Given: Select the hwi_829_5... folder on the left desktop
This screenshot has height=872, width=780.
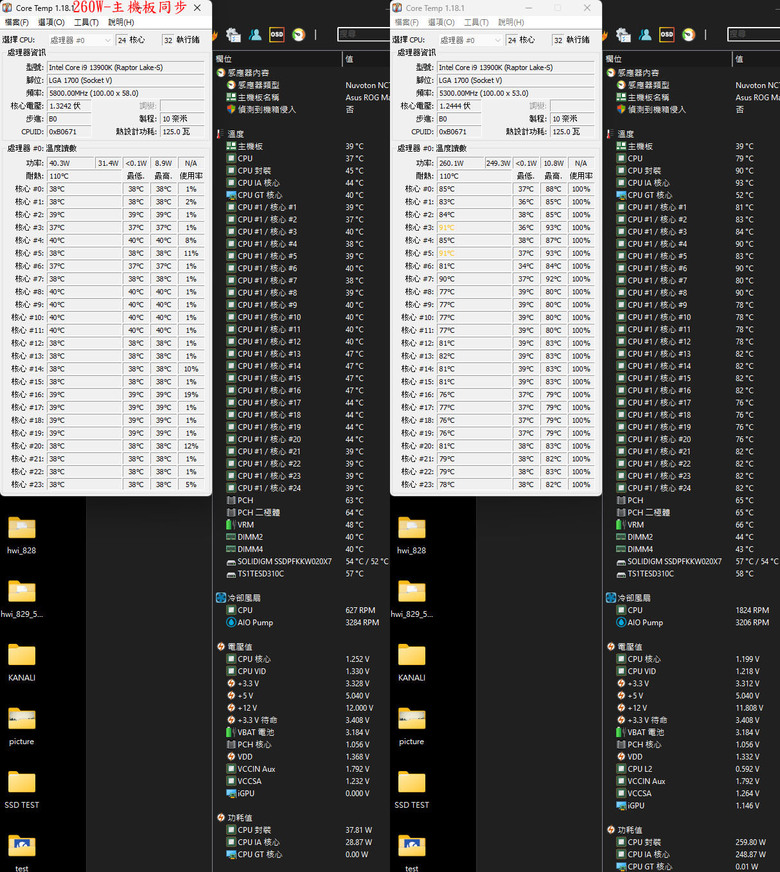Looking at the screenshot, I should click(22, 599).
